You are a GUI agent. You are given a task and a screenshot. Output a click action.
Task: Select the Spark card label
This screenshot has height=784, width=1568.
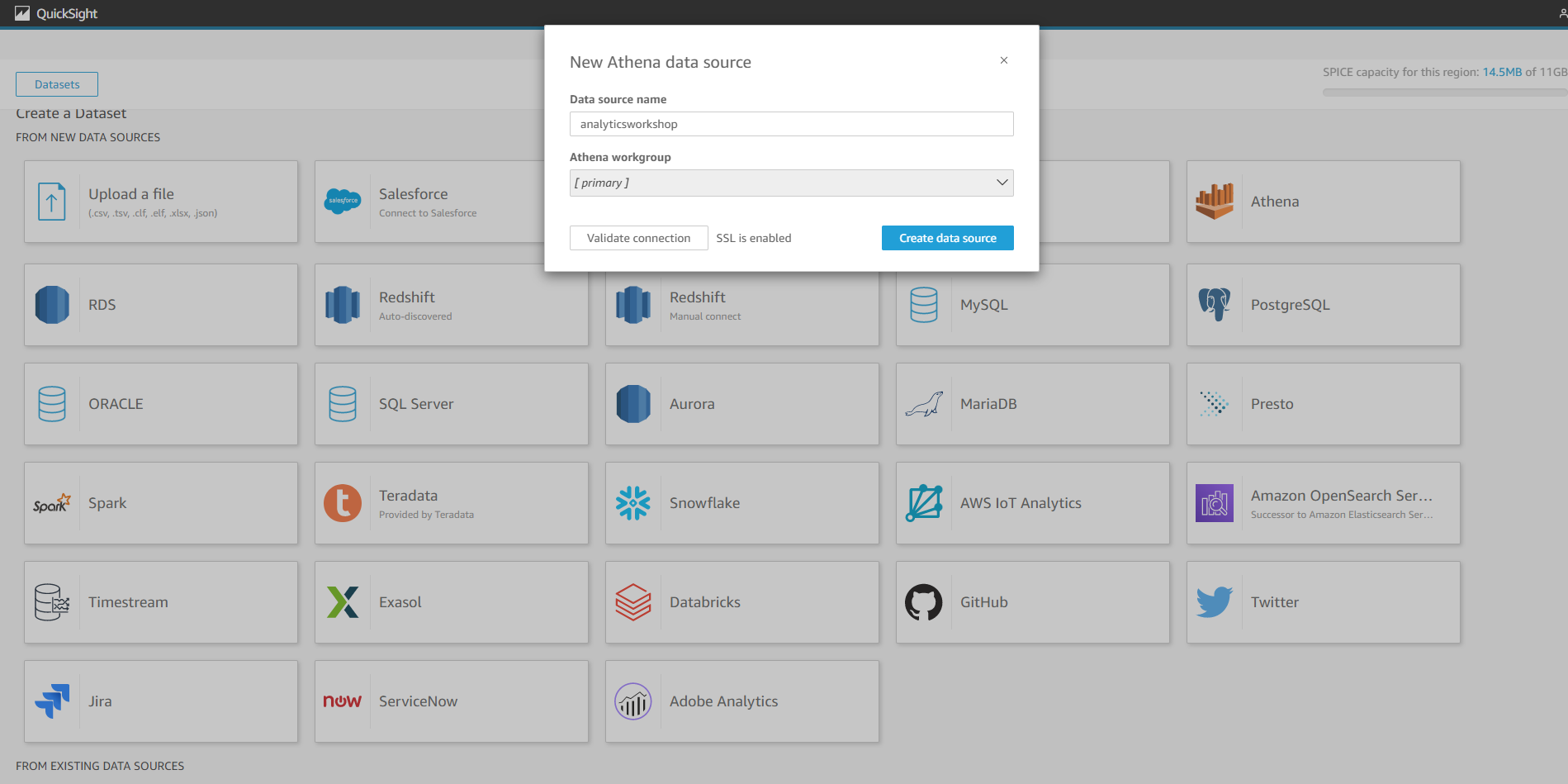(107, 503)
